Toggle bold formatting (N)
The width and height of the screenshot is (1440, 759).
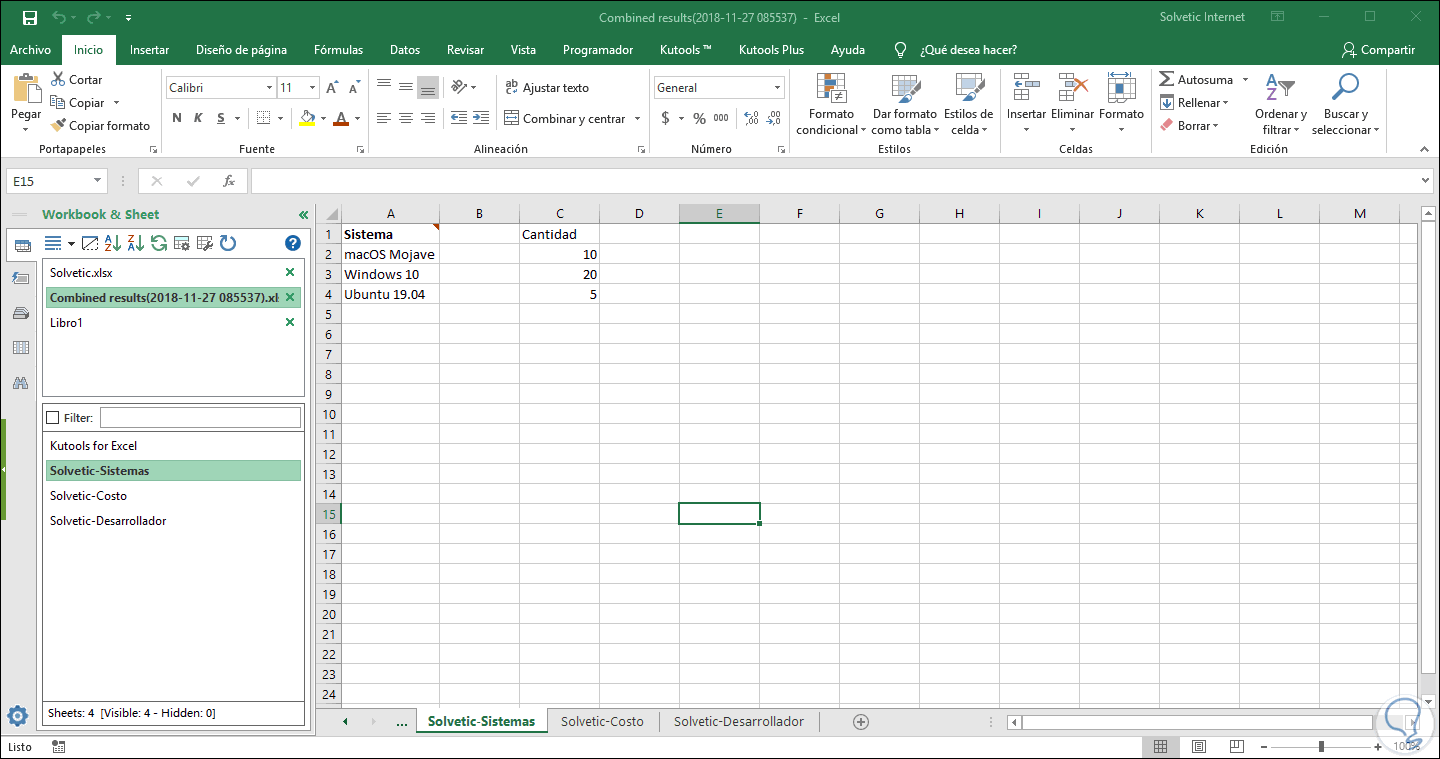point(177,119)
